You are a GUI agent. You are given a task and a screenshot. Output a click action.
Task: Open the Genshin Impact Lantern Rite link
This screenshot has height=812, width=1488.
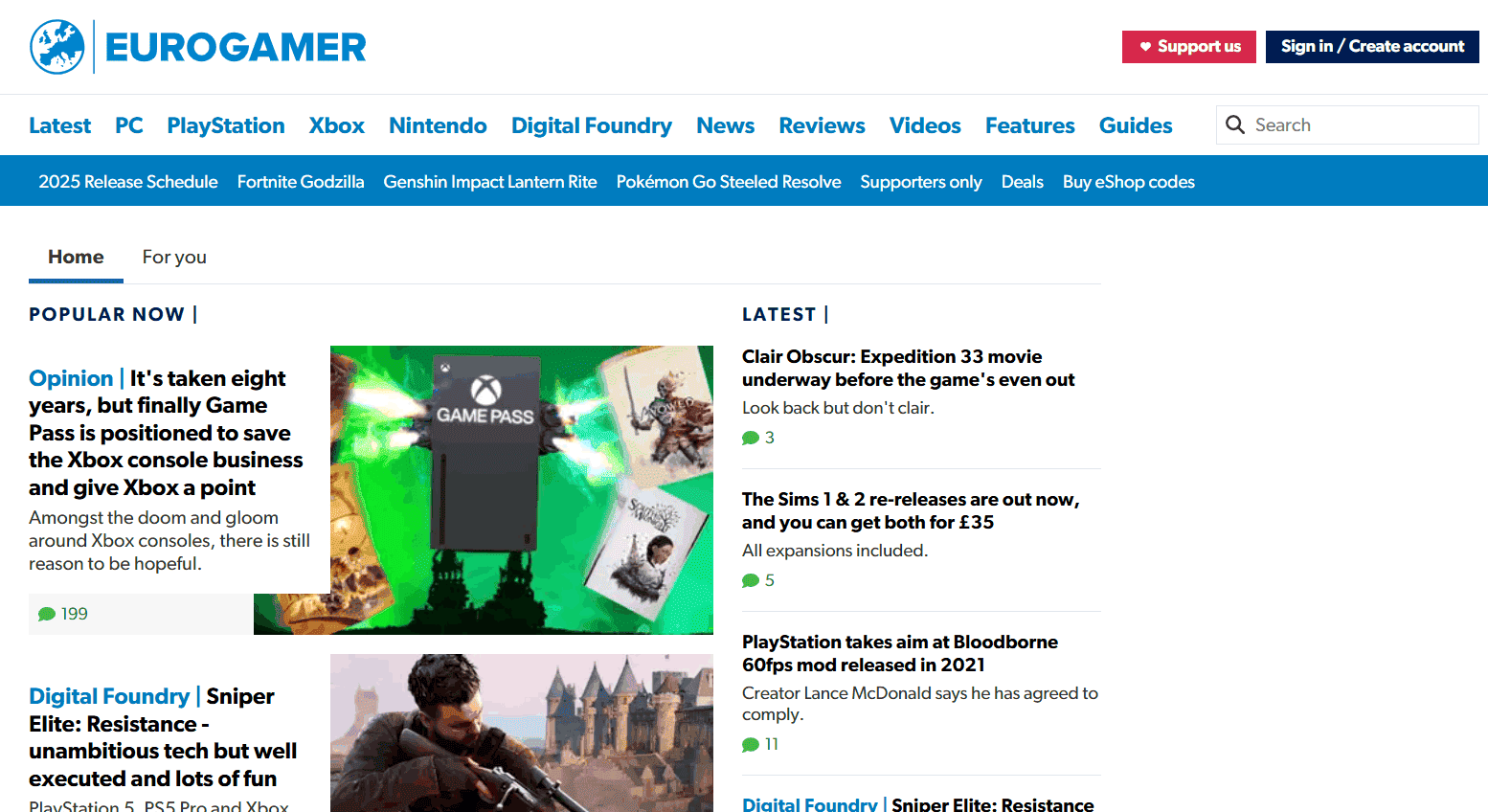pyautogui.click(x=489, y=182)
